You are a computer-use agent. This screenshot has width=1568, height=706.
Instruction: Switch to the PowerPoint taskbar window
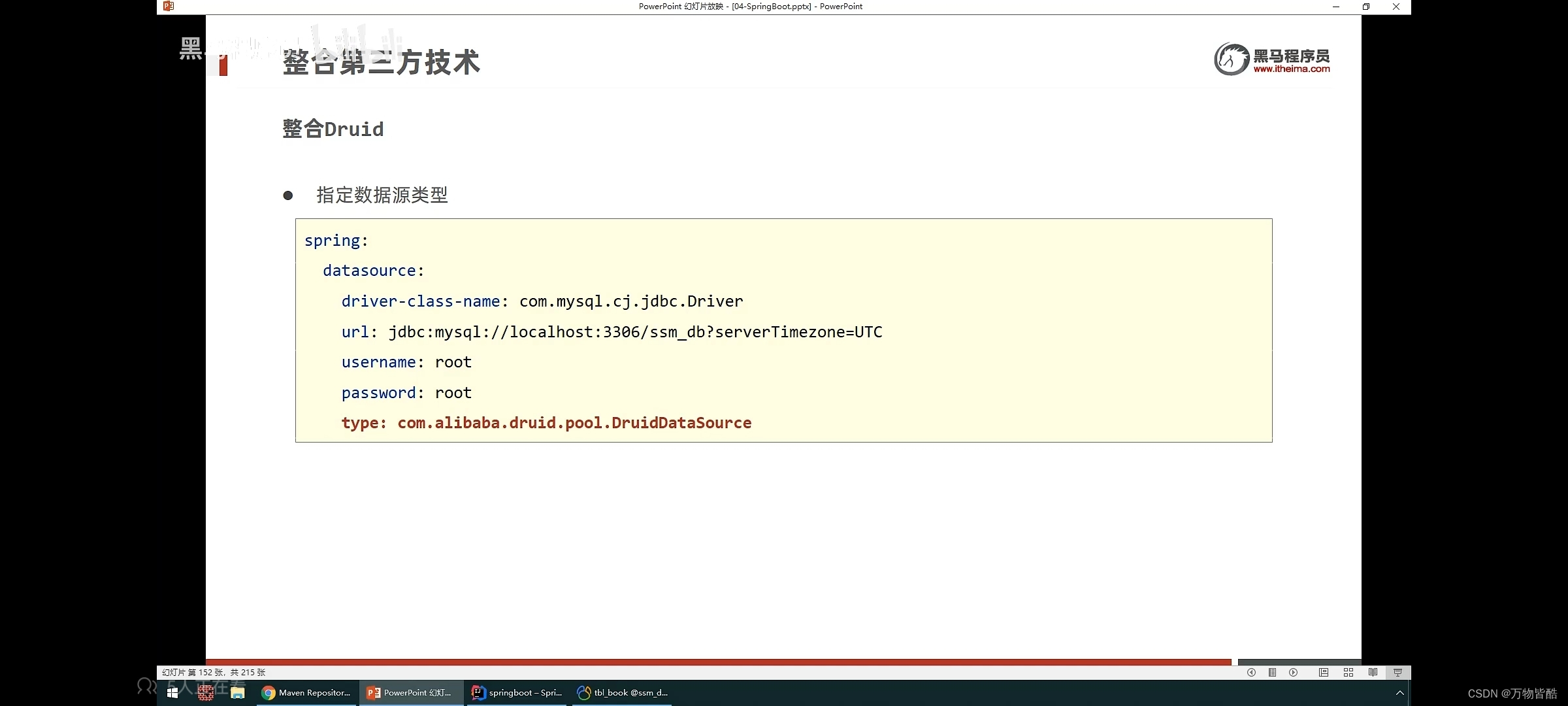tap(411, 693)
